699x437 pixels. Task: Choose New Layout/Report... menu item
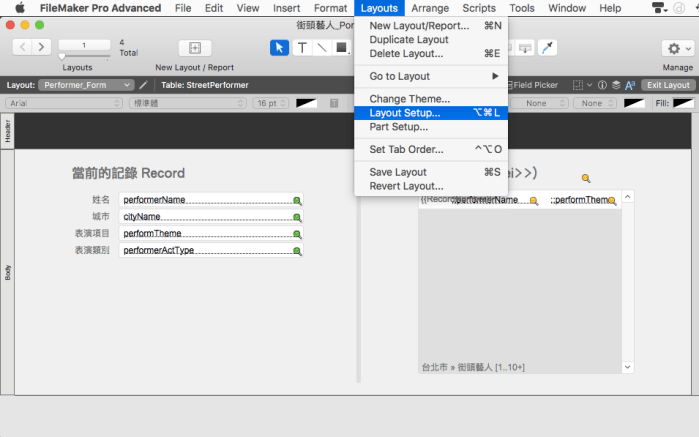click(x=431, y=26)
